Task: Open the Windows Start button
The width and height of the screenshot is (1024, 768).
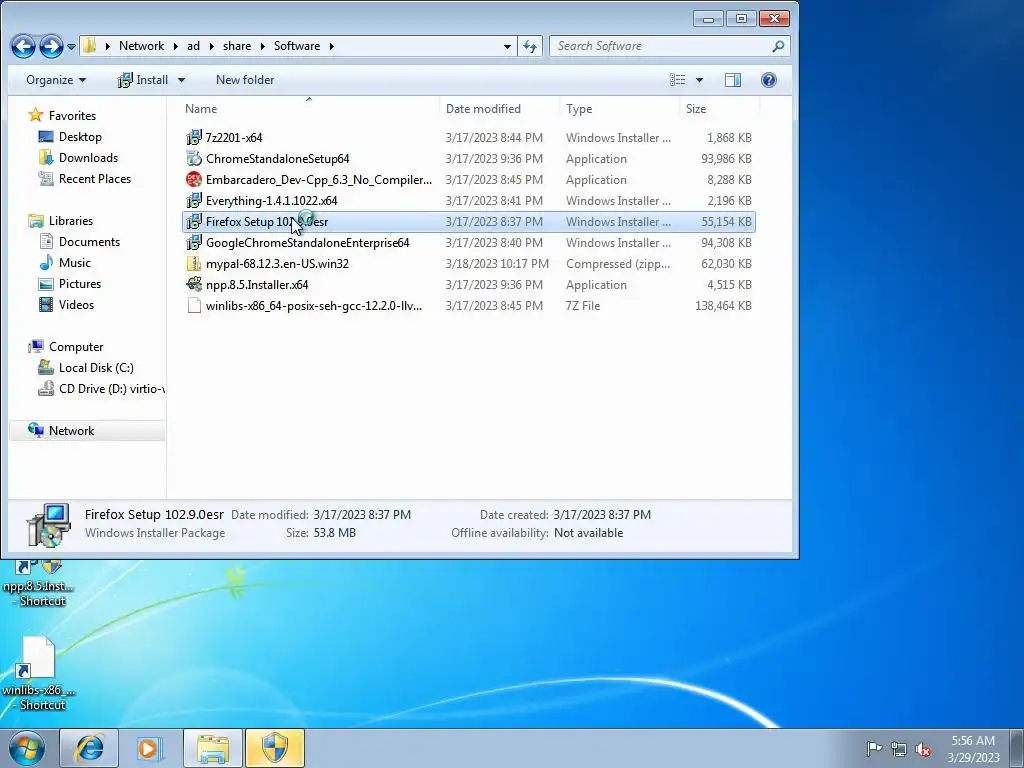Action: [x=27, y=748]
